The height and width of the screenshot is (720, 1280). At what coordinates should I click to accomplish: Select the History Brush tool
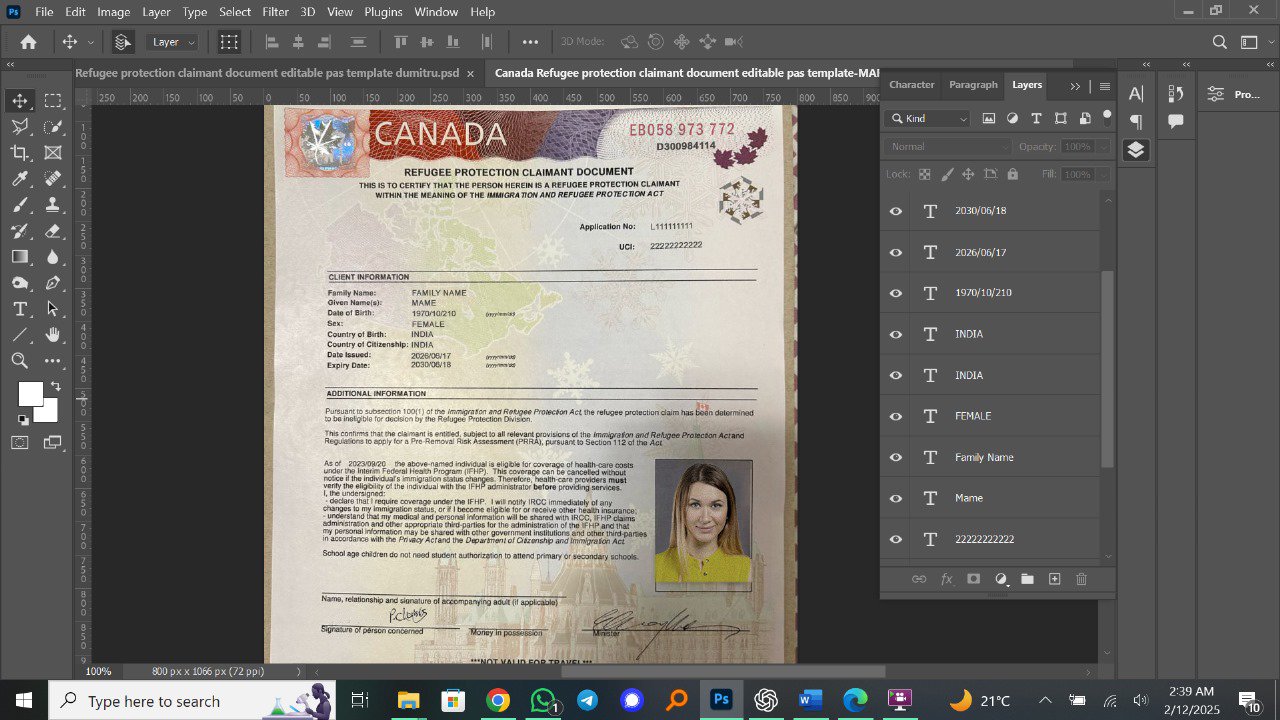pos(20,231)
